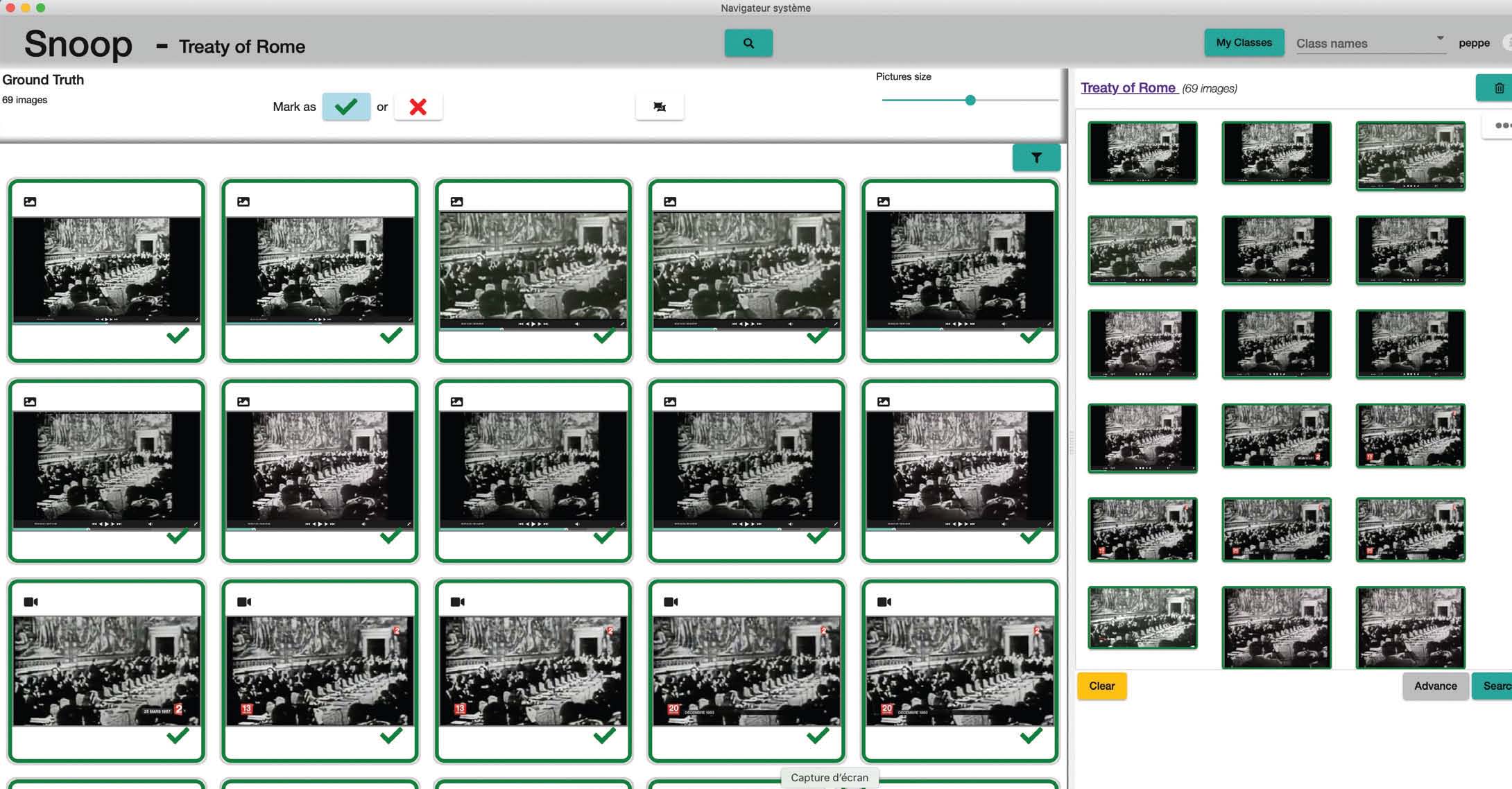Image resolution: width=1512 pixels, height=789 pixels.
Task: Click the 'Navigateur système' window title
Action: (x=766, y=8)
